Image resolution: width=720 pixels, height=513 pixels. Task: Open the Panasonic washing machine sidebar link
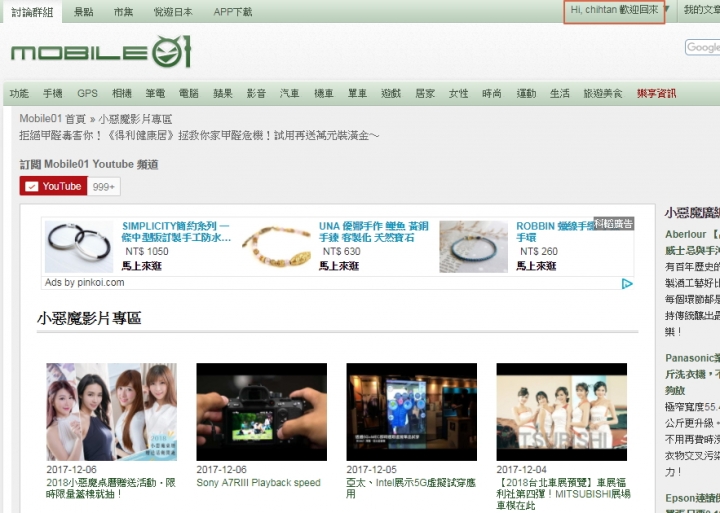pos(692,374)
